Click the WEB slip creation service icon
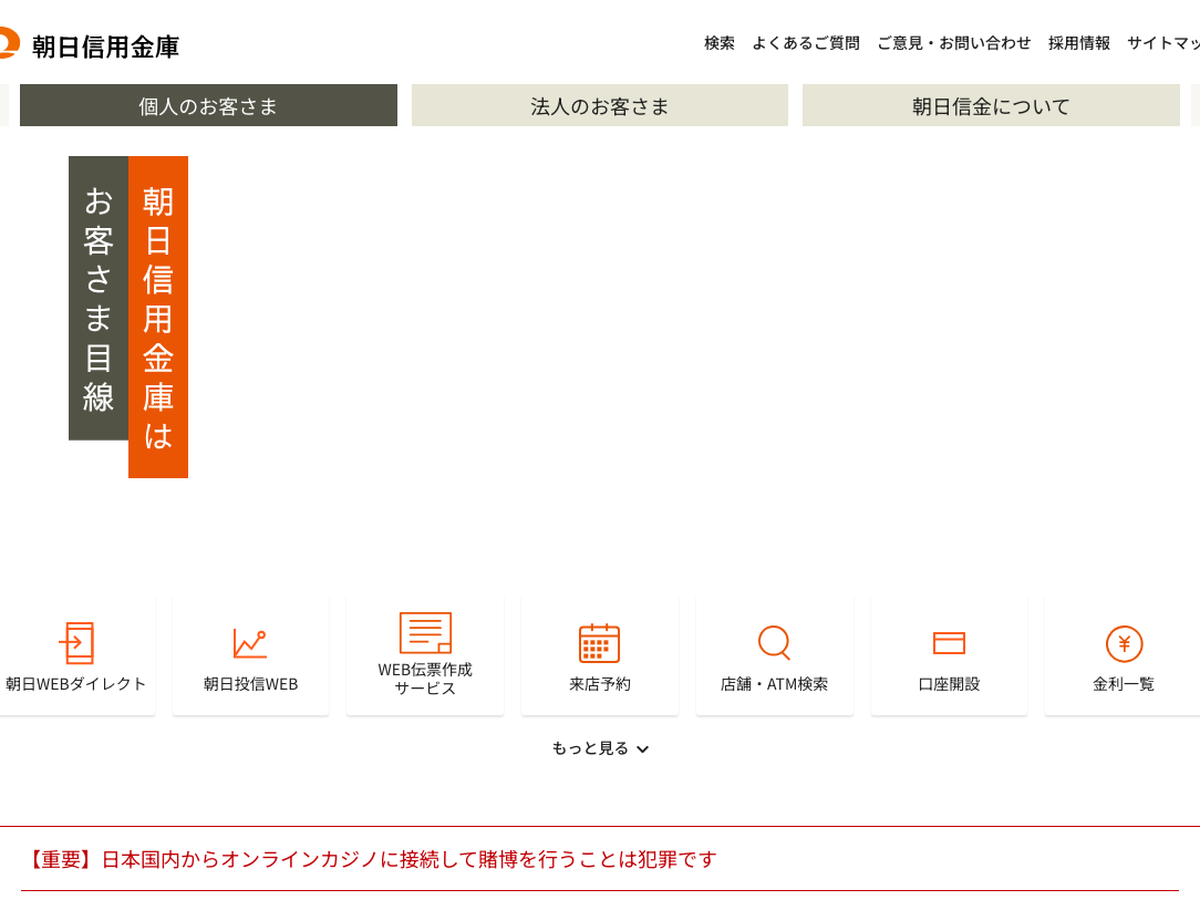Image resolution: width=1200 pixels, height=900 pixels. click(425, 633)
